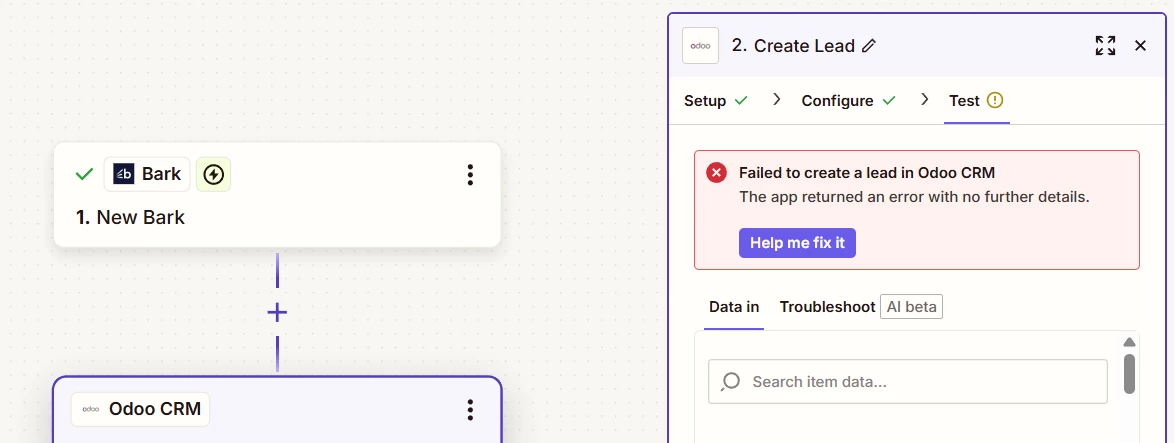This screenshot has width=1174, height=443.
Task: Expand the panel to full screen
Action: click(1105, 46)
